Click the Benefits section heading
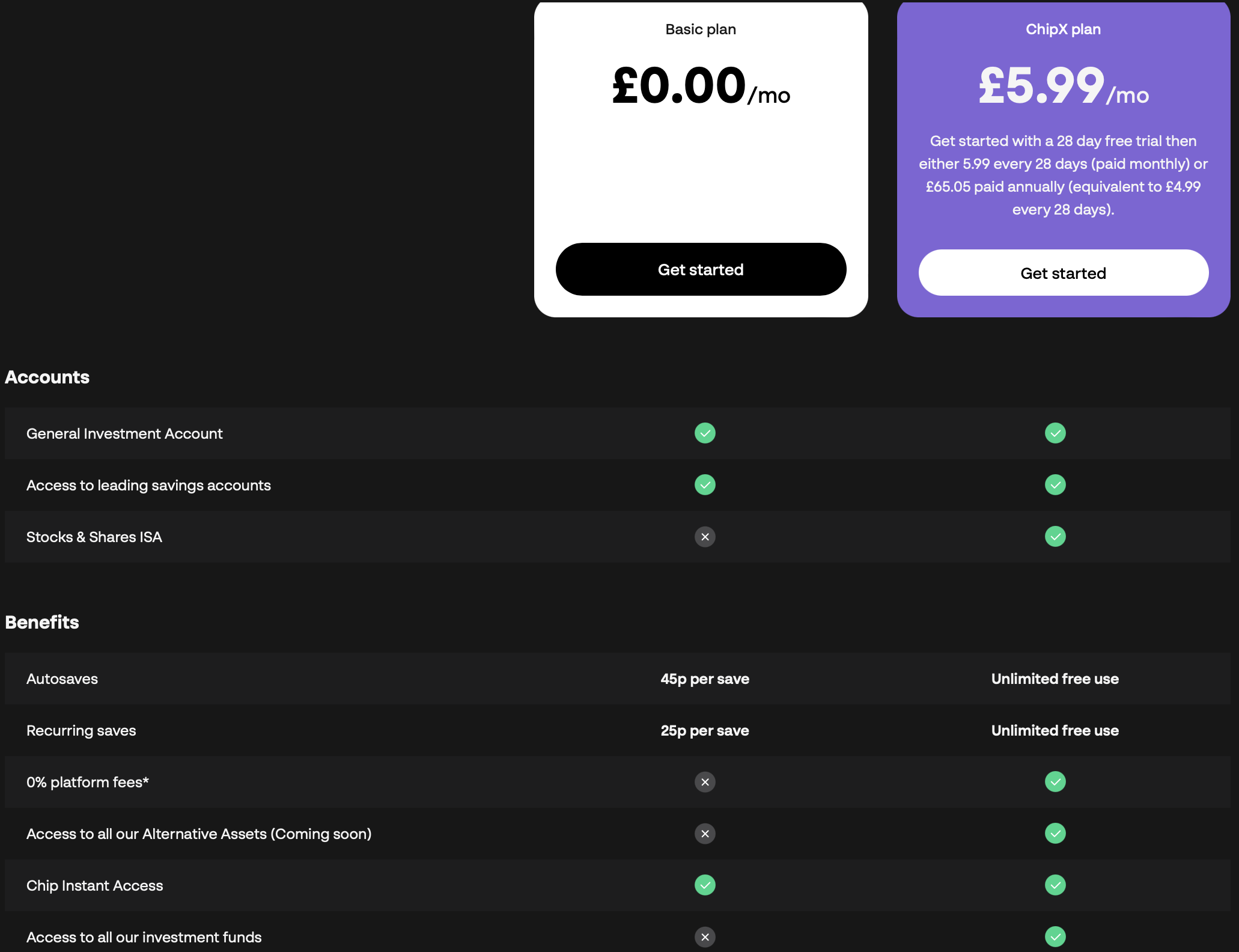Image resolution: width=1239 pixels, height=952 pixels. [42, 622]
